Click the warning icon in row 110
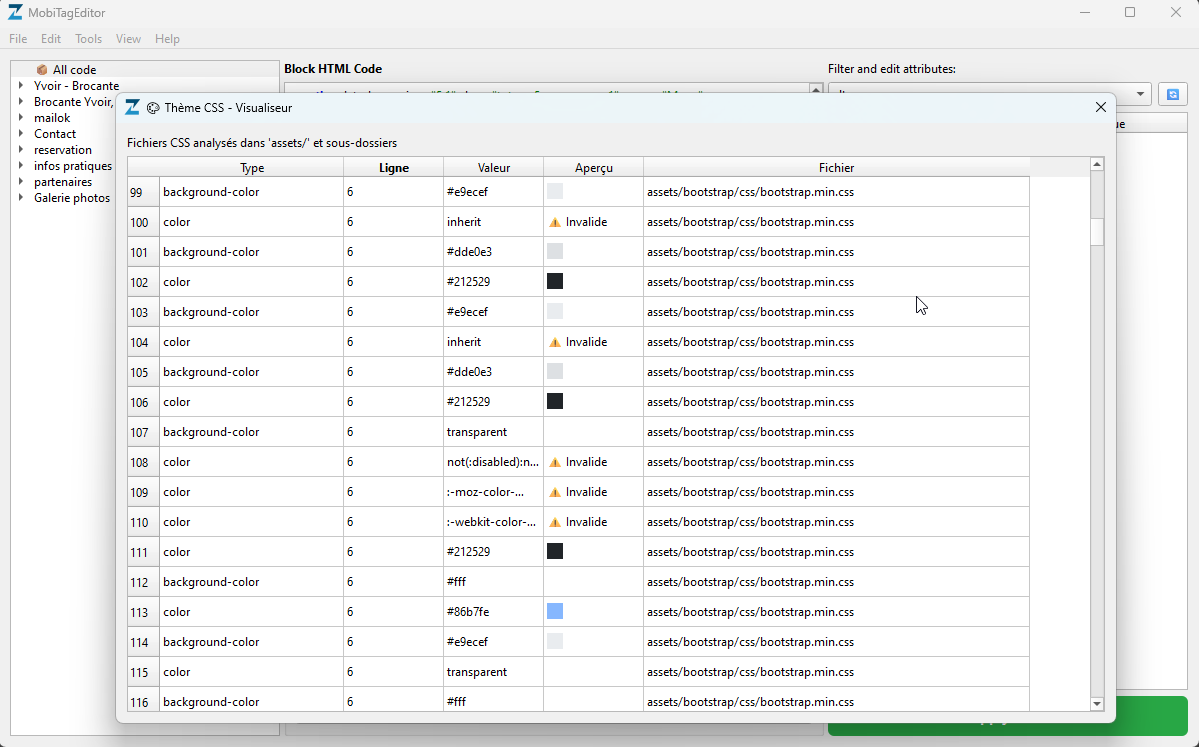This screenshot has height=747, width=1199. (555, 522)
